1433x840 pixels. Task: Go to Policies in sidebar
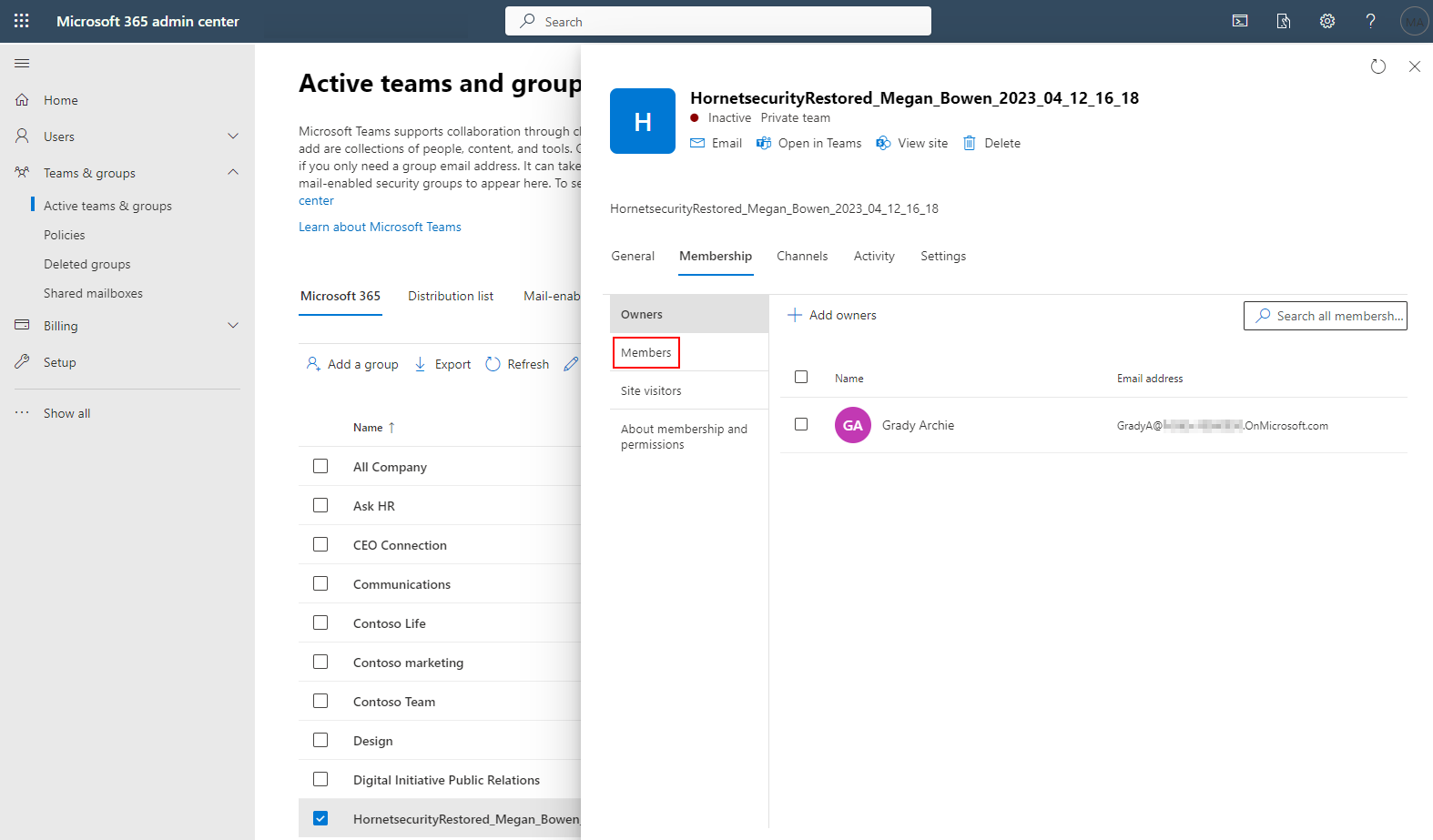(64, 235)
